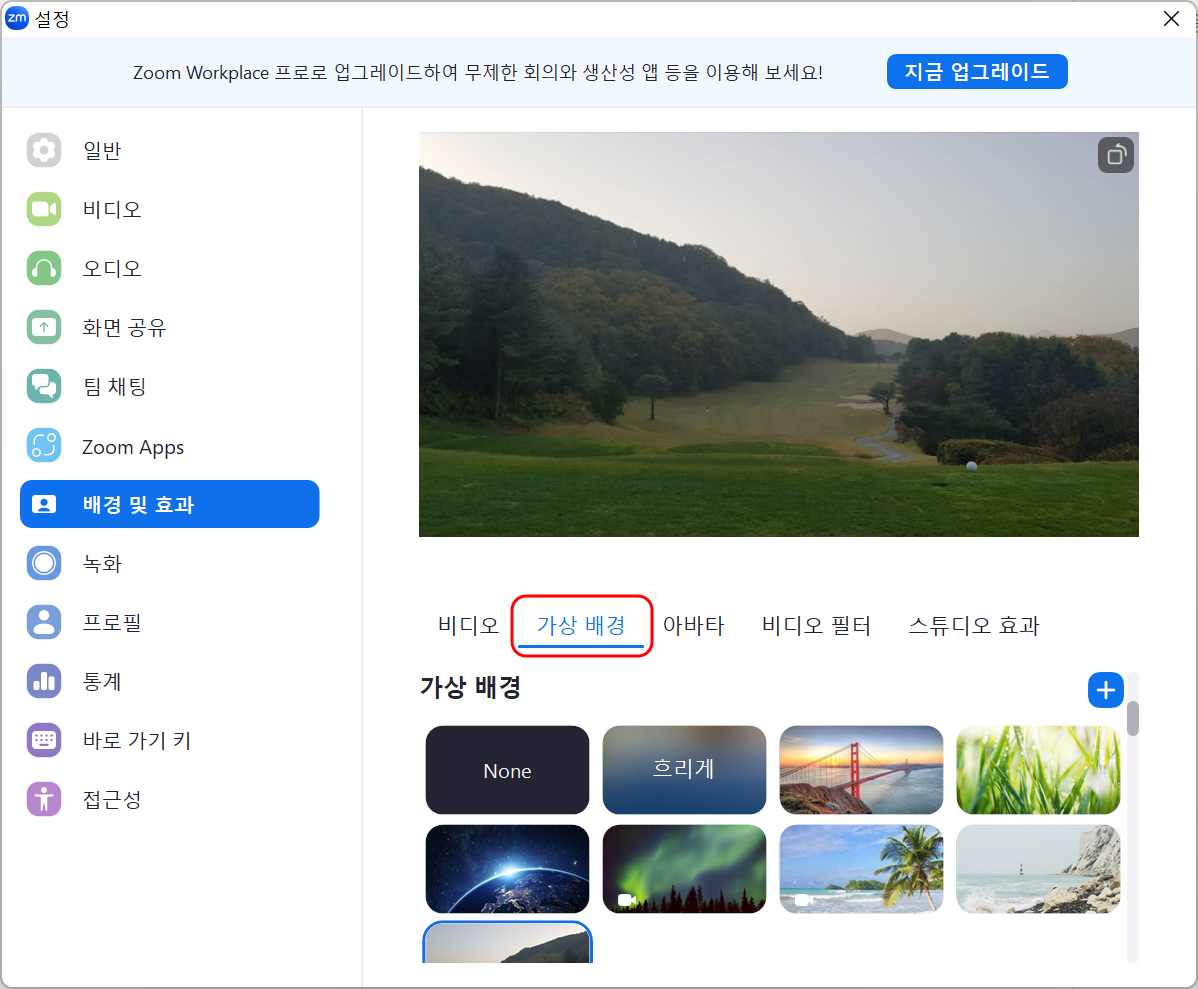Select the rocky coast lighthouse background
The image size is (1198, 989).
tap(1038, 869)
